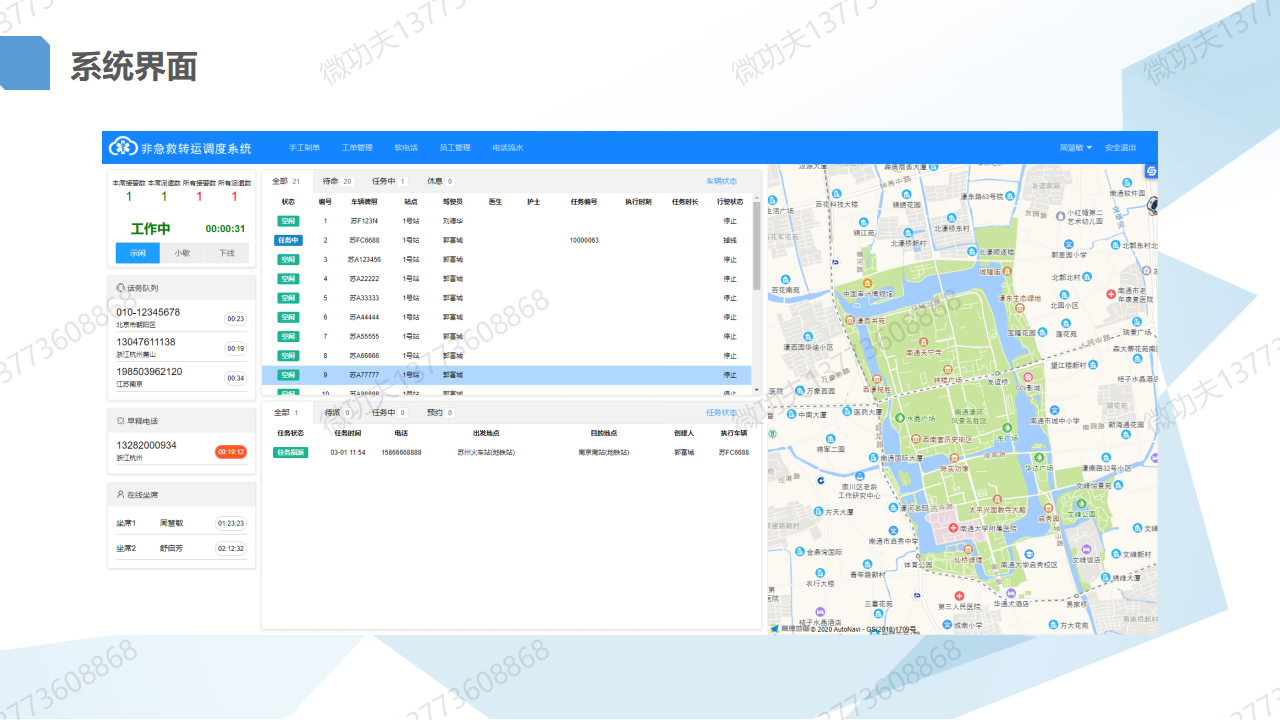This screenshot has height=720, width=1280.
Task: Expand the 任务状态 filter link
Action: [x=721, y=412]
